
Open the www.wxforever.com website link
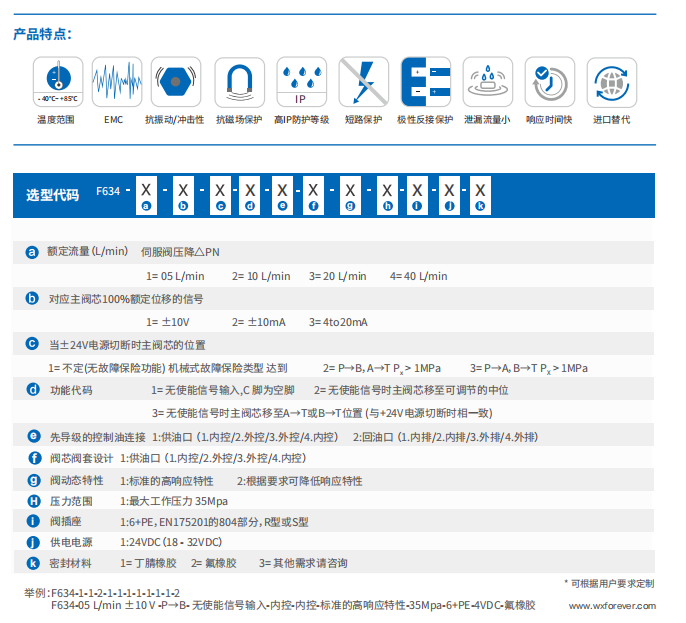point(612,606)
